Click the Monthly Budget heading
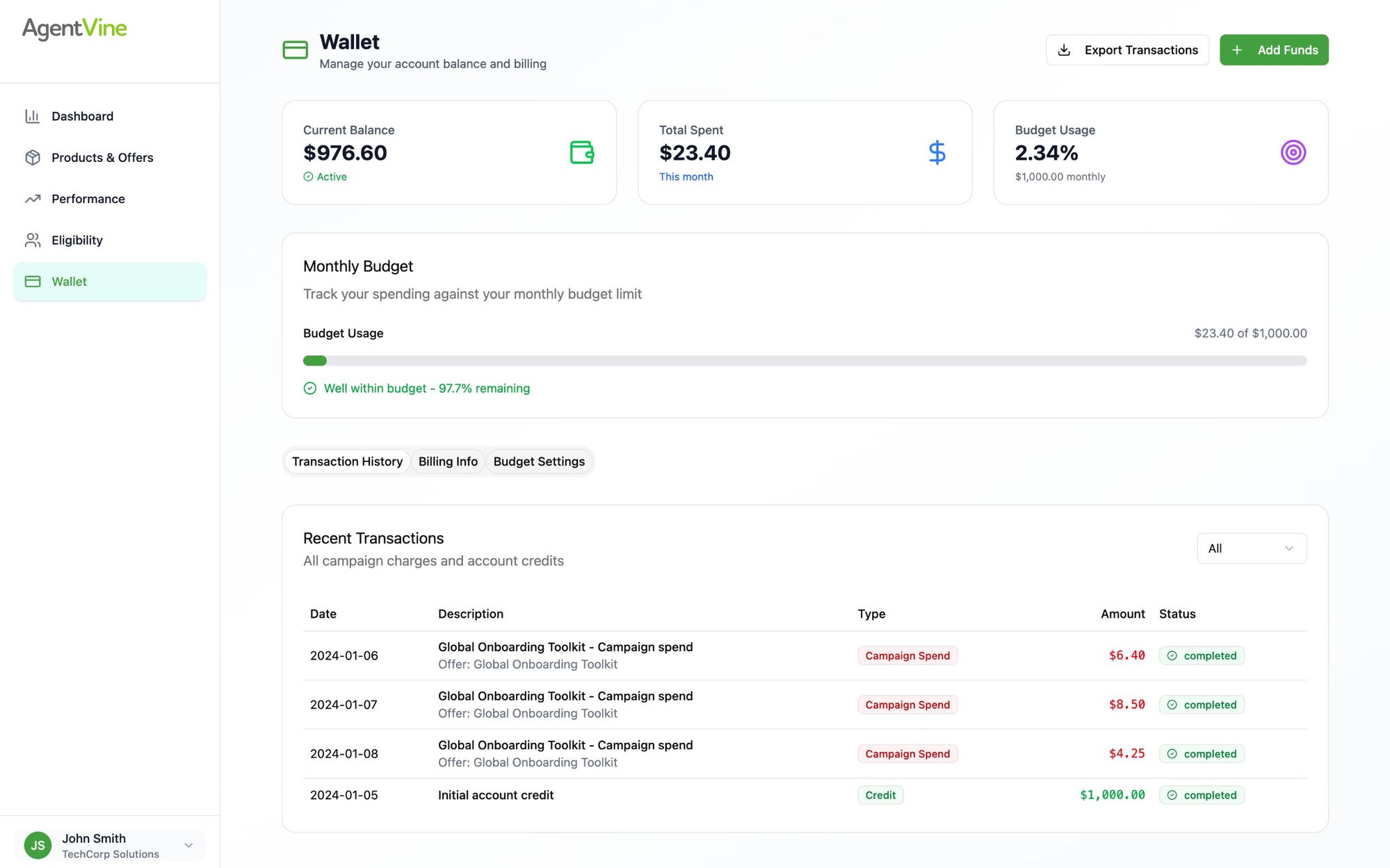 [x=358, y=266]
